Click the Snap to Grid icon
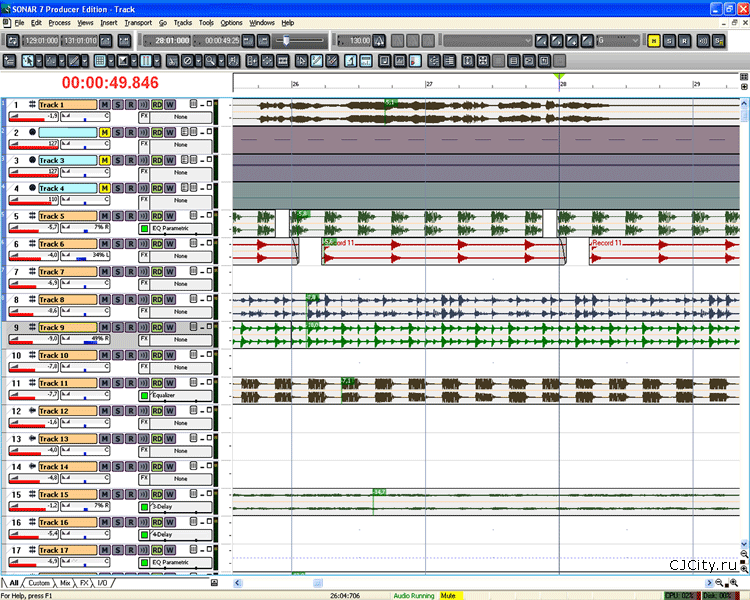 [100, 61]
